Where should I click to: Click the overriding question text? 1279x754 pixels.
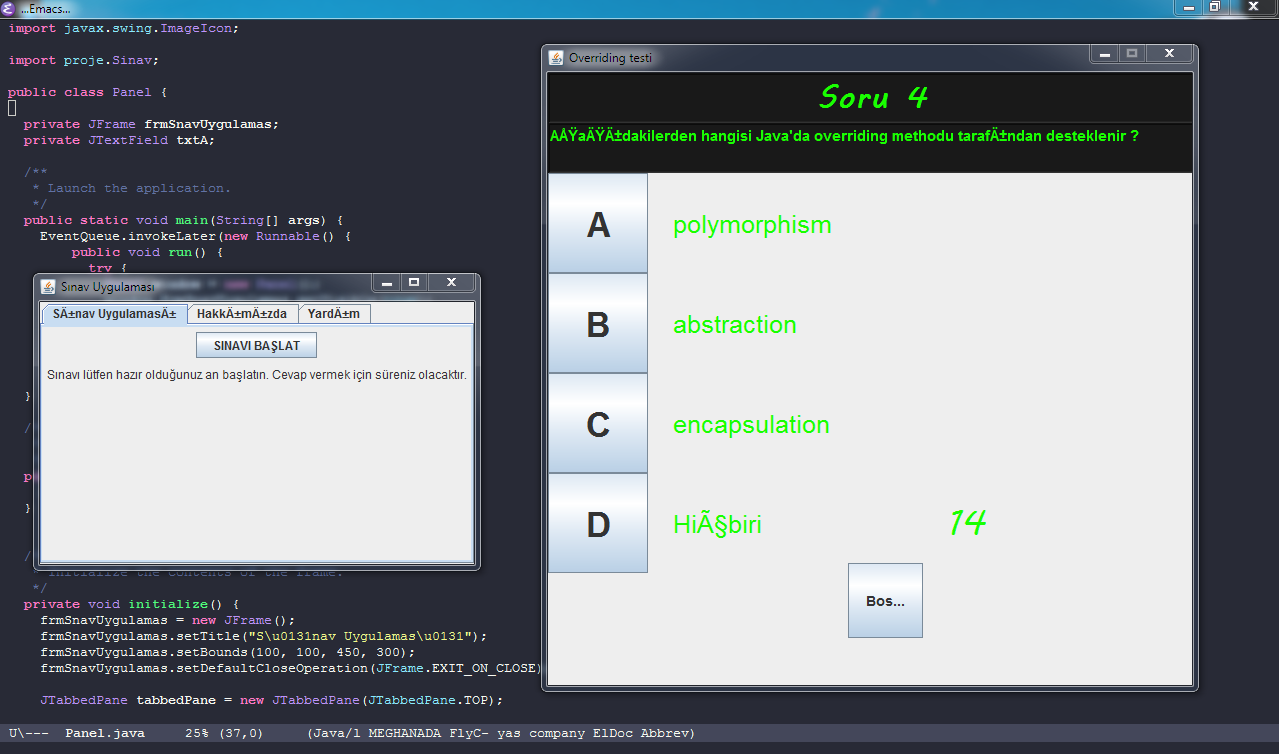point(844,135)
